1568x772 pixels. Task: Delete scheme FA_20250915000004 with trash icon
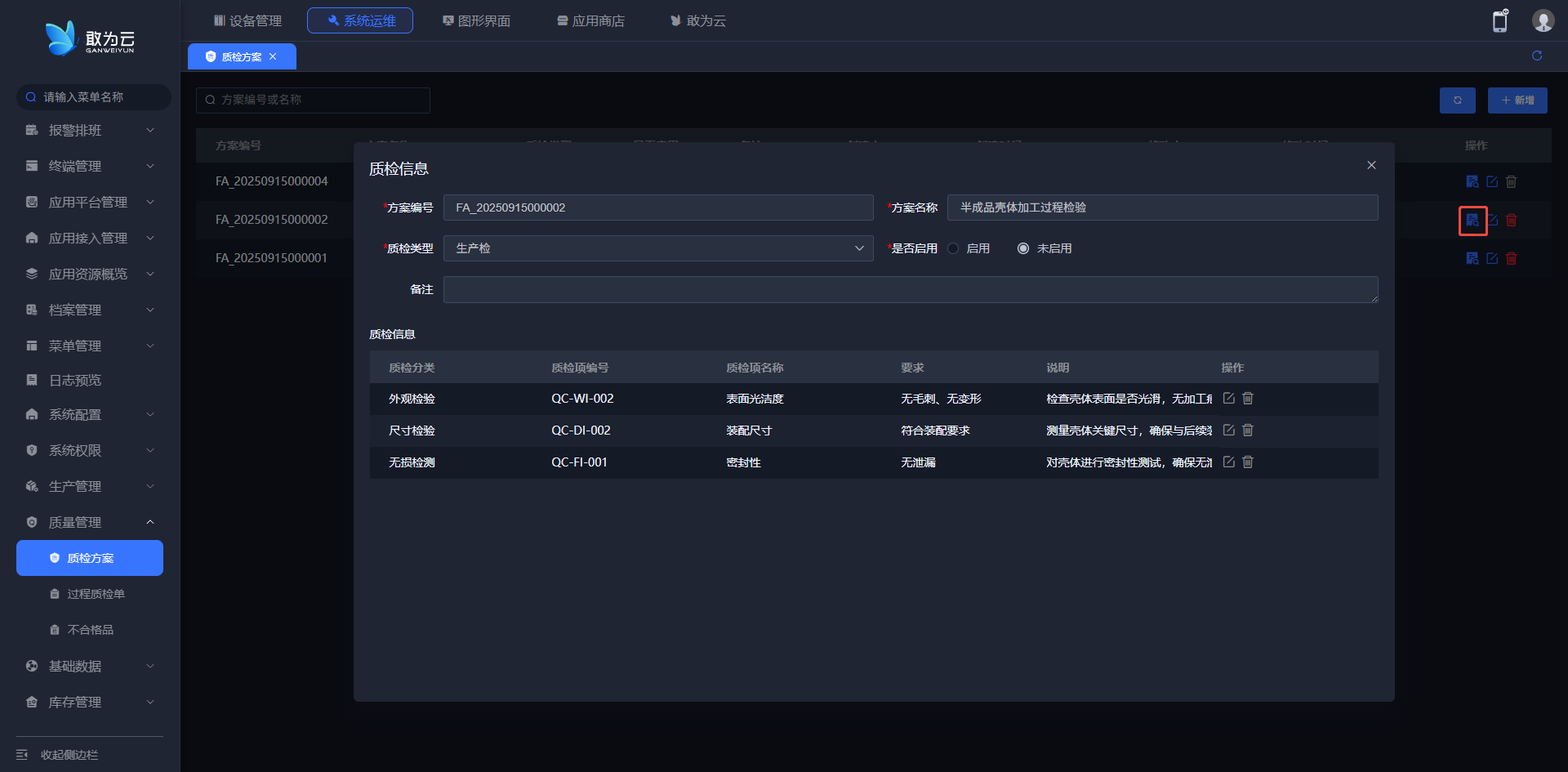coord(1511,181)
